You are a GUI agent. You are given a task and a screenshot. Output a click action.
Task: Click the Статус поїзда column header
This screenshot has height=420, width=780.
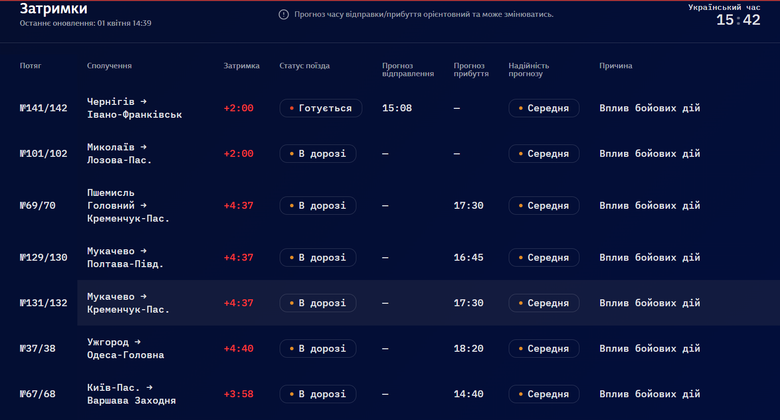click(304, 66)
